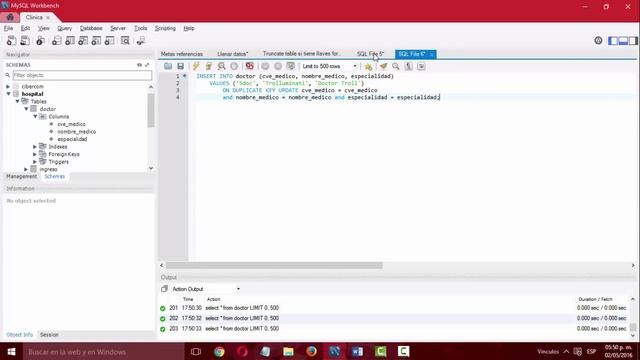Collapse the Columns node

(x=35, y=116)
